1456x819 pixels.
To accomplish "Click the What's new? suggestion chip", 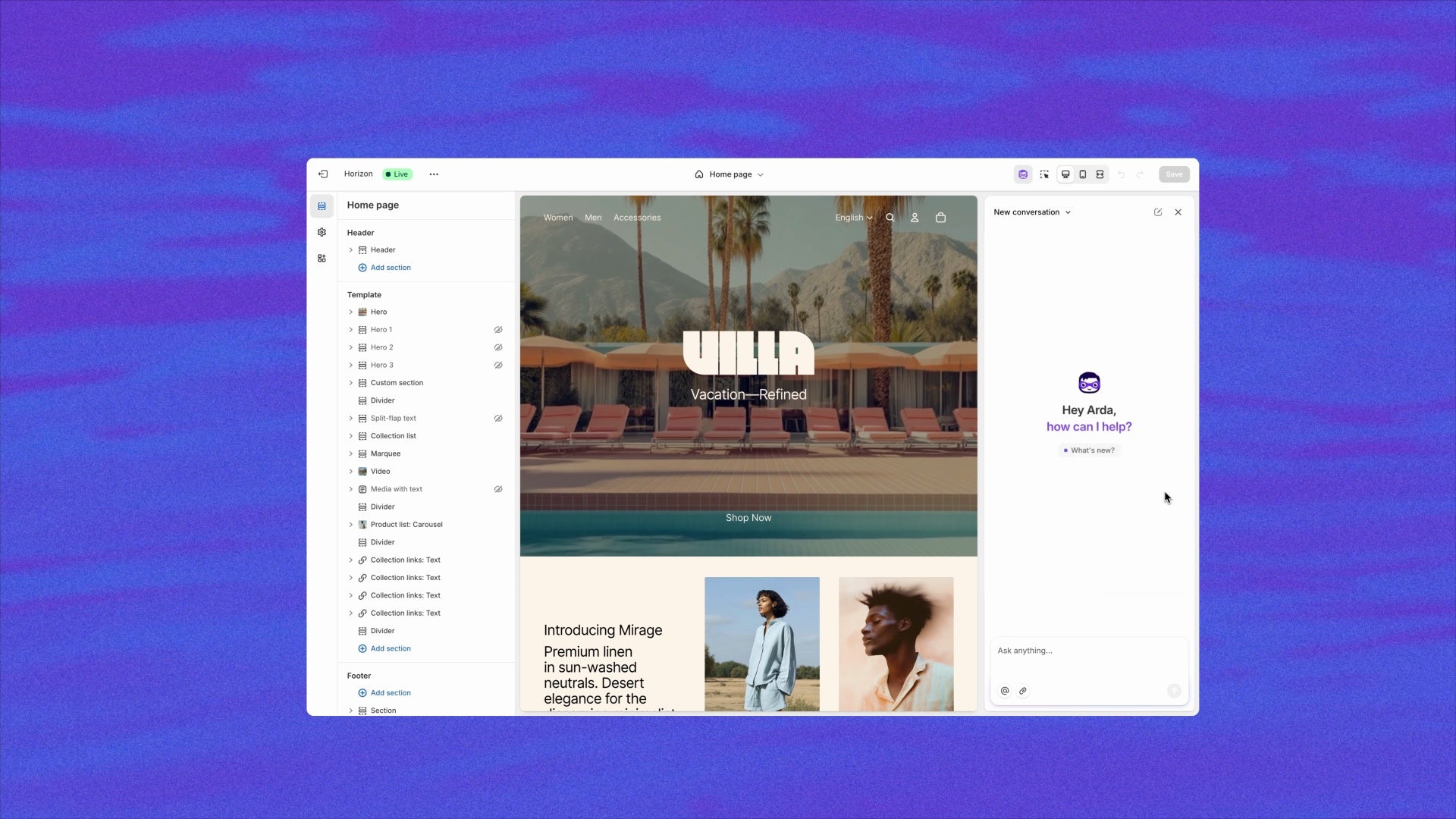I will click(1089, 450).
